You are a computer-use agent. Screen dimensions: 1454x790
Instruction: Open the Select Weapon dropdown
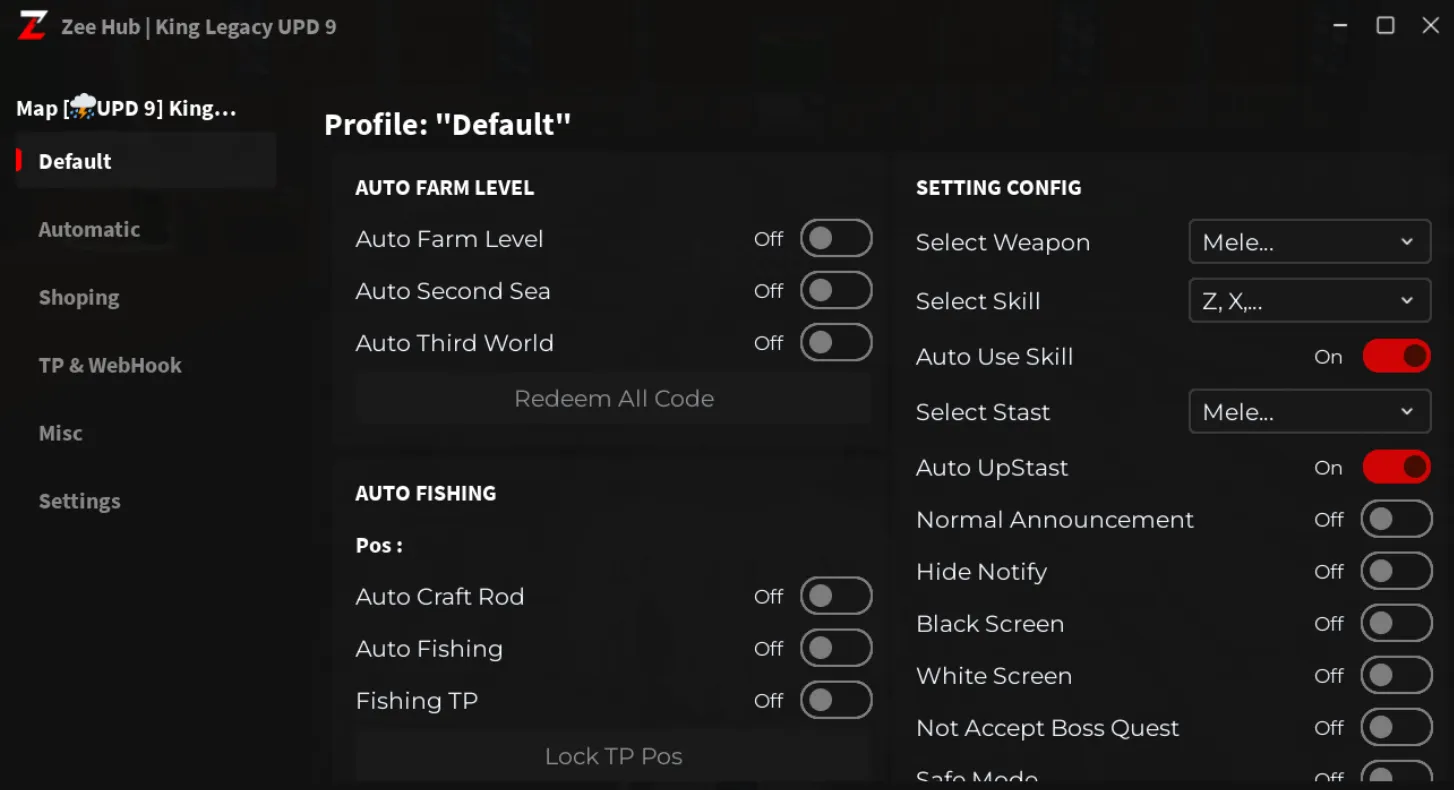click(1309, 242)
